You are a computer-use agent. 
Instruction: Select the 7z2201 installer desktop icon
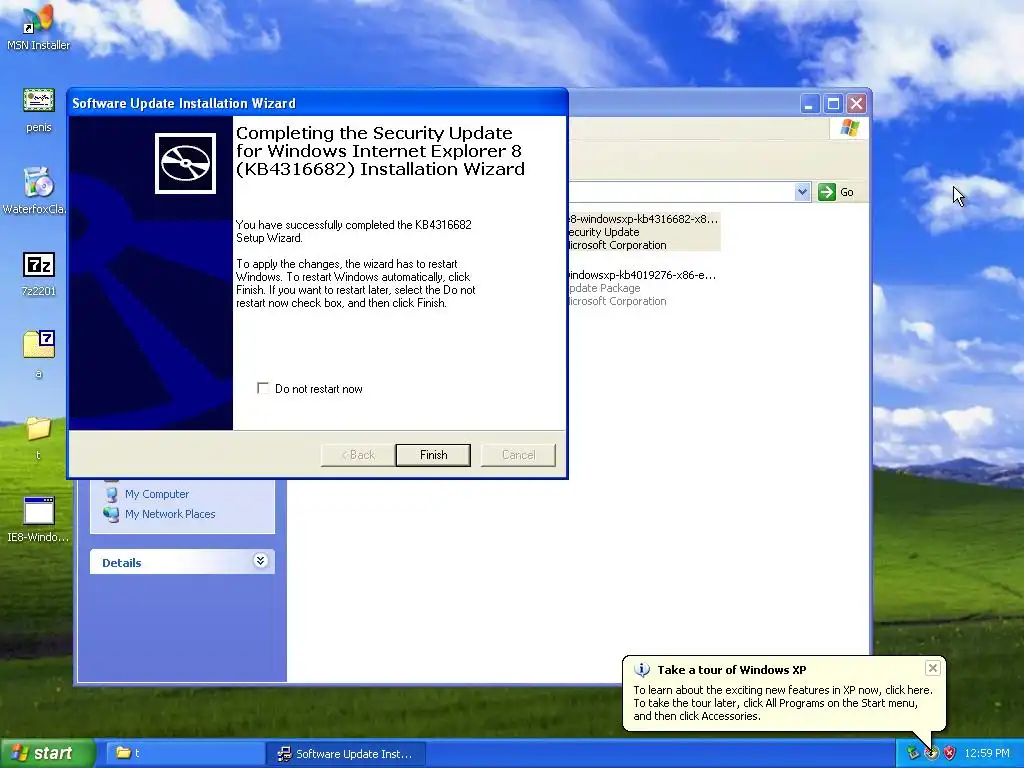click(39, 264)
